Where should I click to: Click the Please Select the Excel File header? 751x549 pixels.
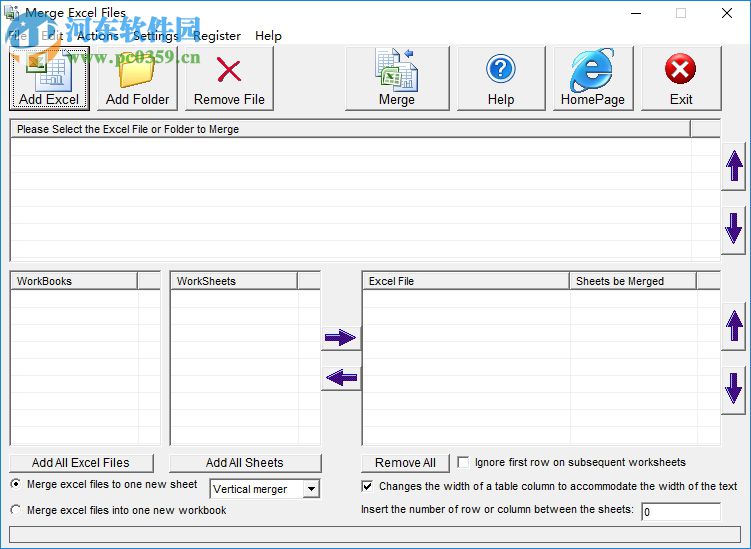pos(350,129)
